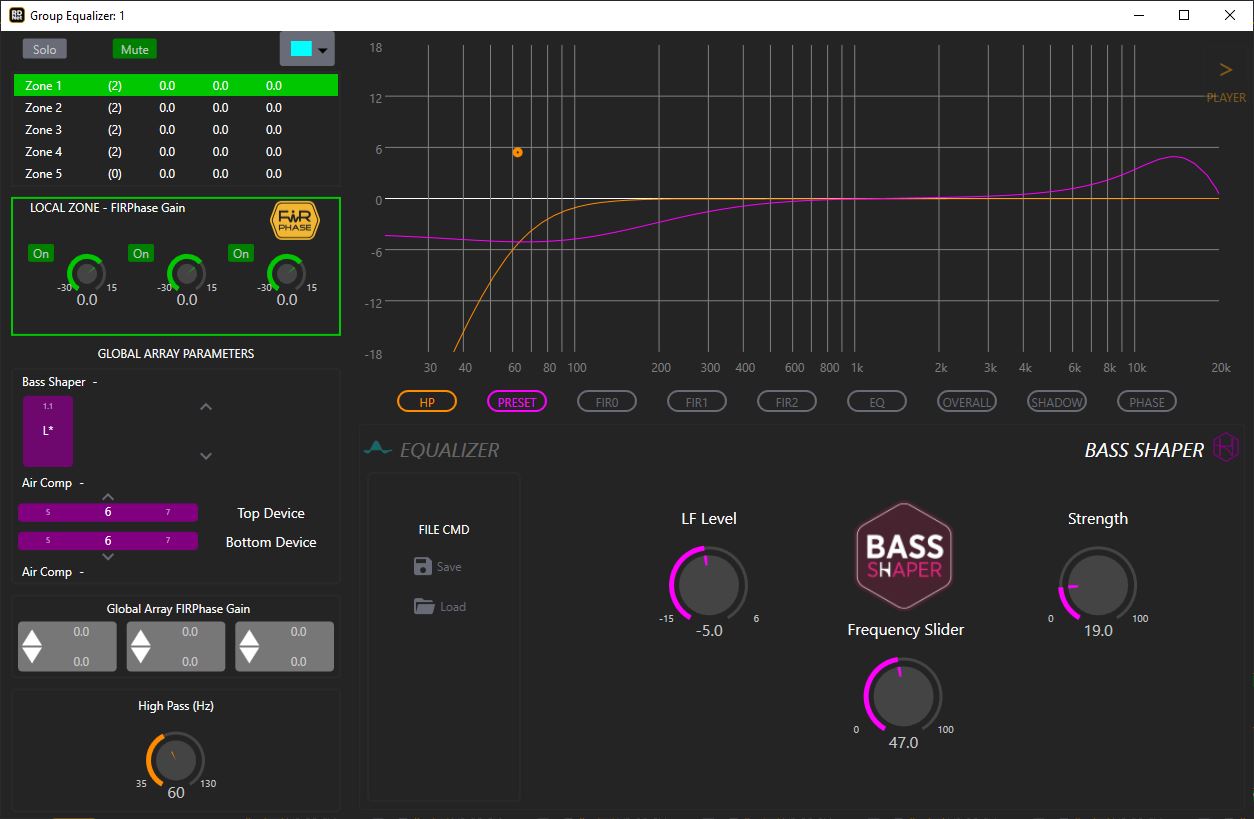
Task: Toggle the Solo button
Action: [45, 49]
